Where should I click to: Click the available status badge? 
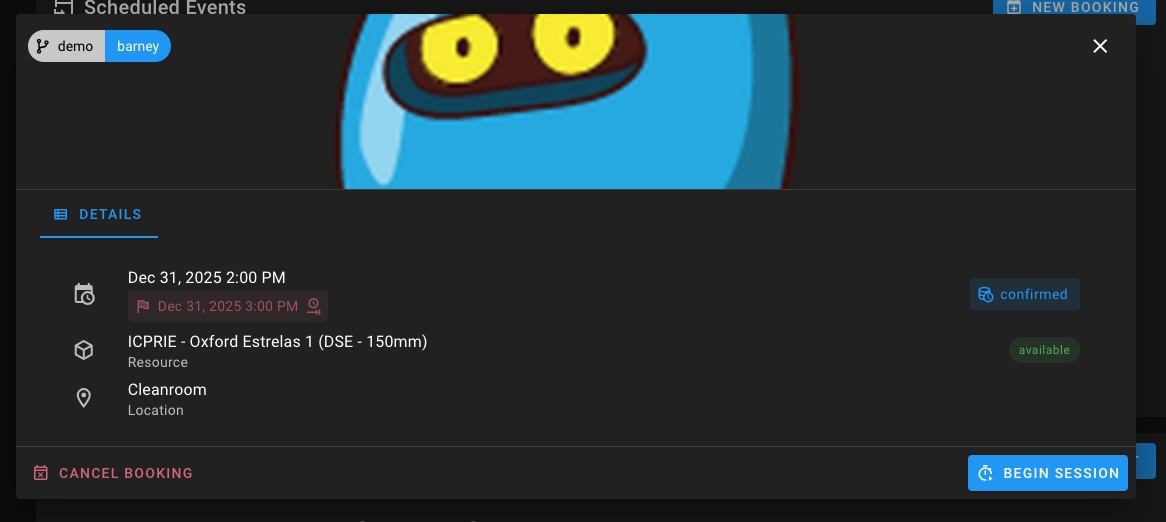1044,350
